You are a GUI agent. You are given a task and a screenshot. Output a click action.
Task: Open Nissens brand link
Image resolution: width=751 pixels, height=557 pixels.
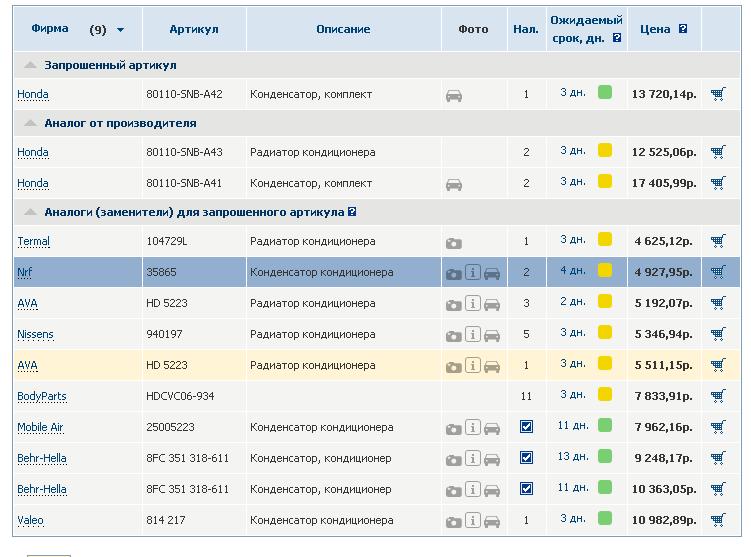pos(35,334)
